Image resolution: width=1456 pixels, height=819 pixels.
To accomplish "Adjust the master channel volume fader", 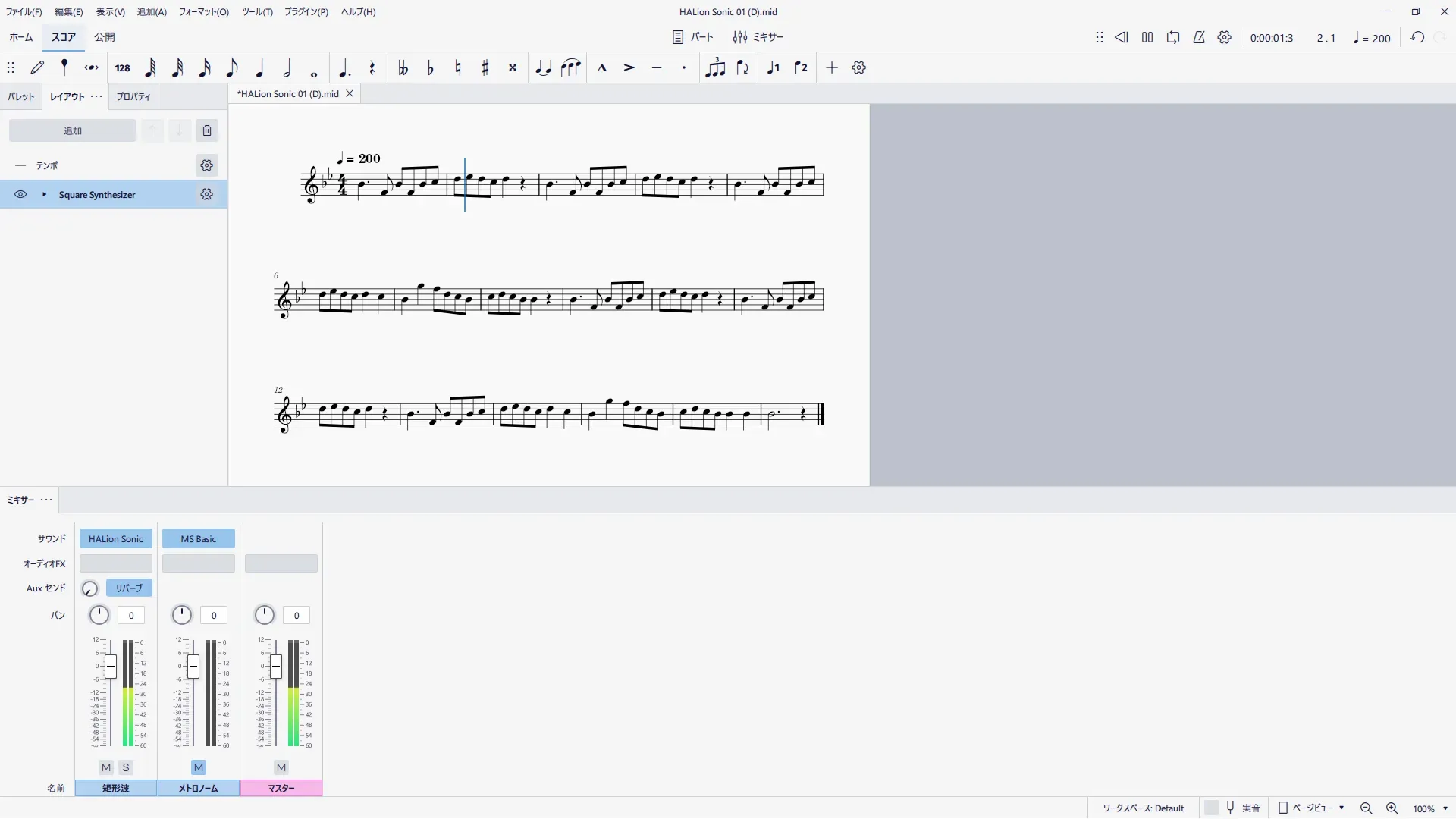I will tap(276, 667).
